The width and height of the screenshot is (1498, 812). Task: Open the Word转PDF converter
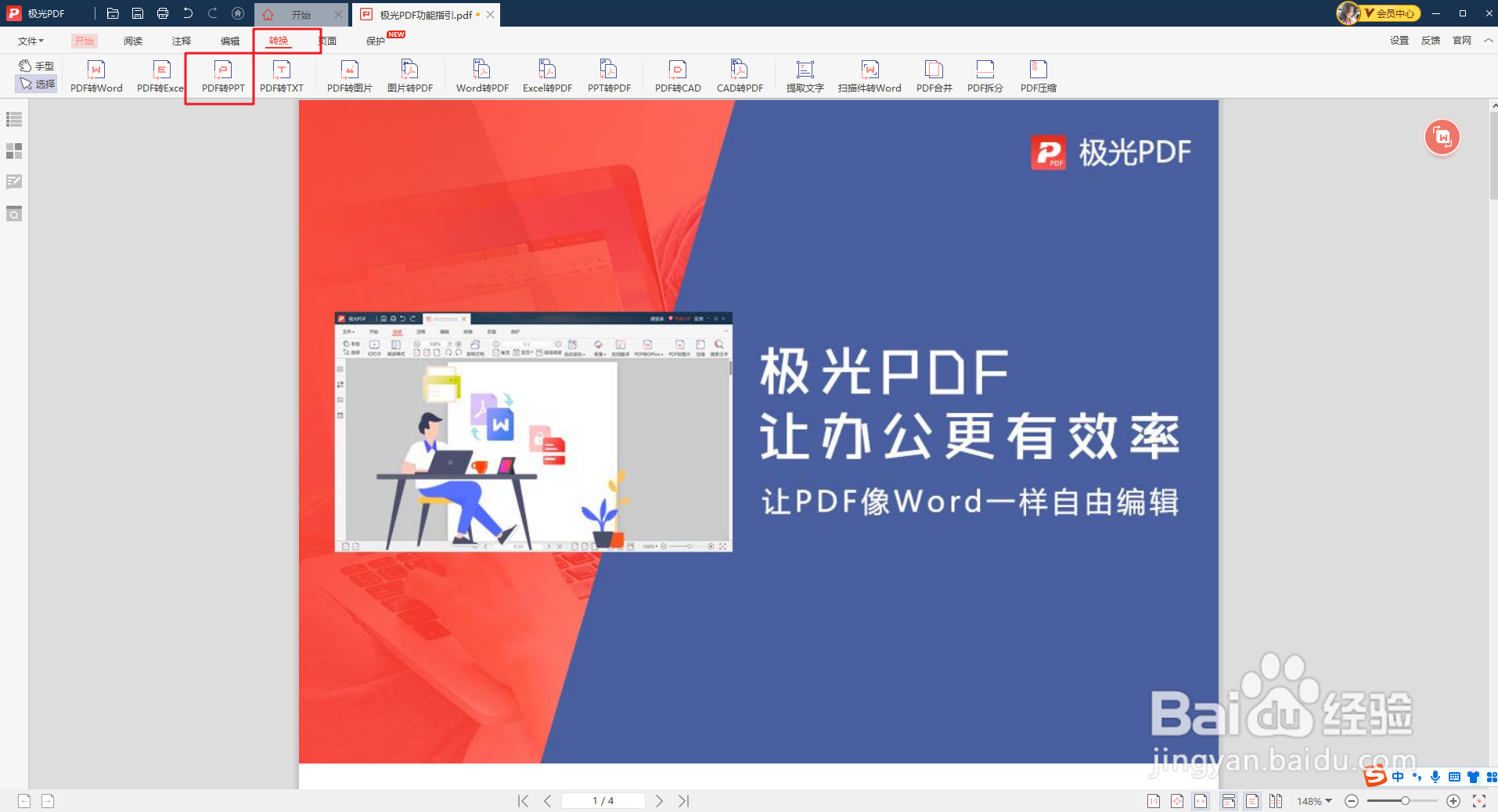[482, 77]
